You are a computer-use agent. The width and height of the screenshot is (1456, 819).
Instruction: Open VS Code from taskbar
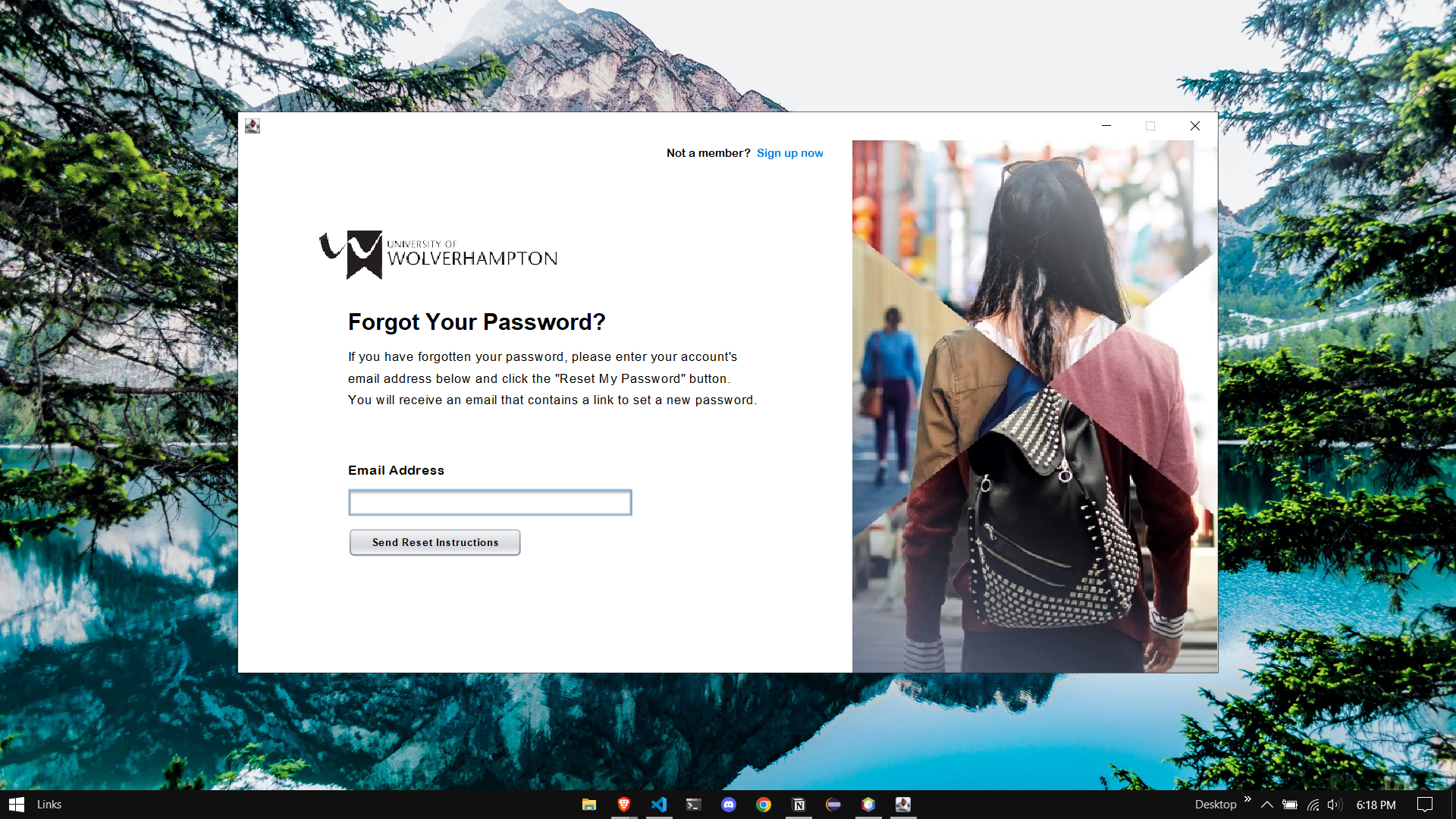coord(660,804)
